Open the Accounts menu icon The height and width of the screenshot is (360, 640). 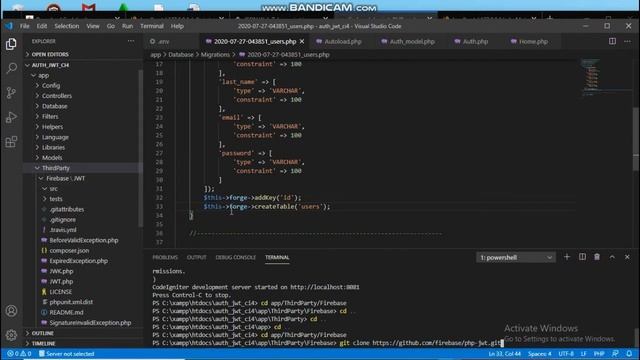11,311
